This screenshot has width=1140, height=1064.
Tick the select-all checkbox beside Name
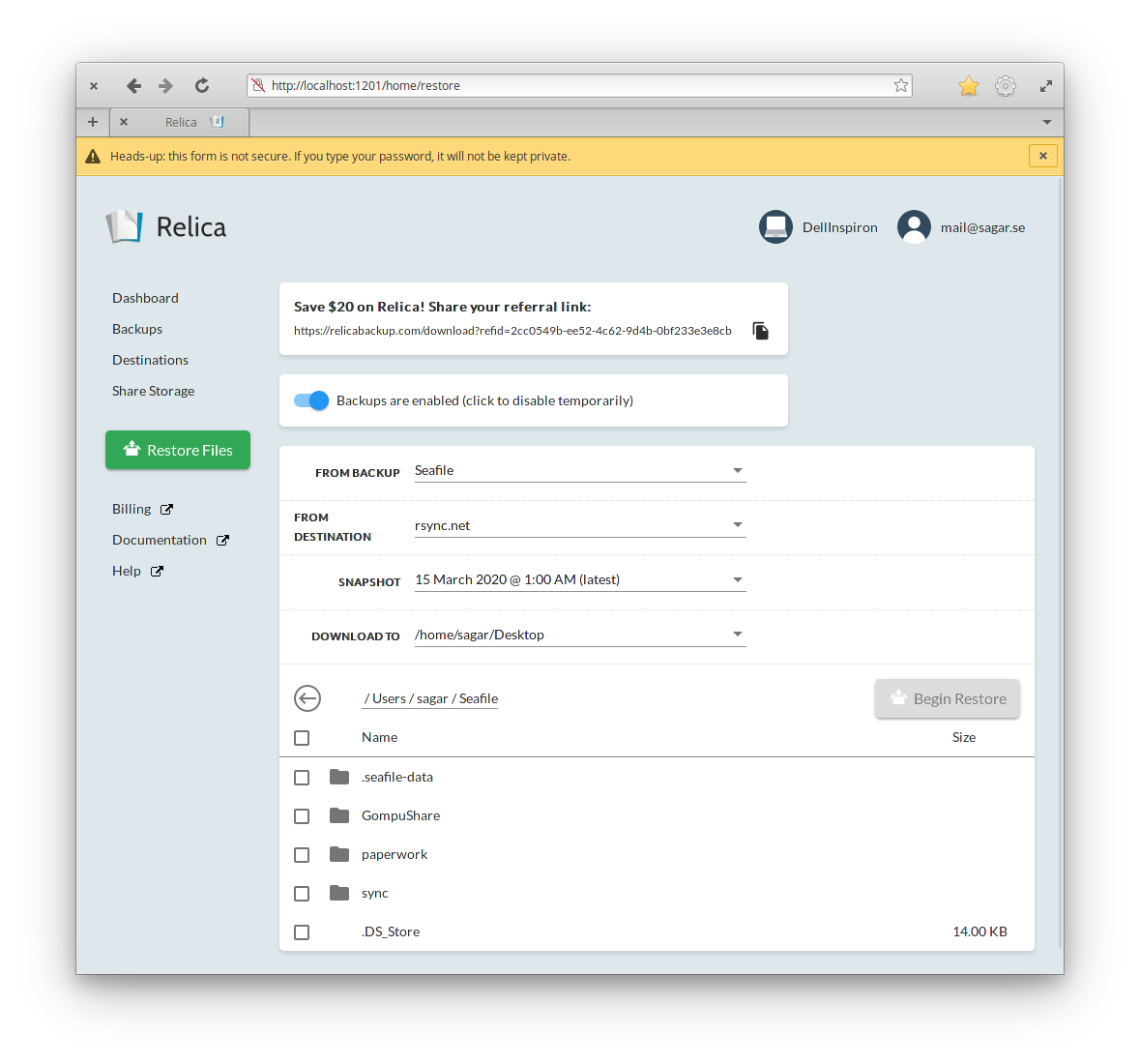302,738
